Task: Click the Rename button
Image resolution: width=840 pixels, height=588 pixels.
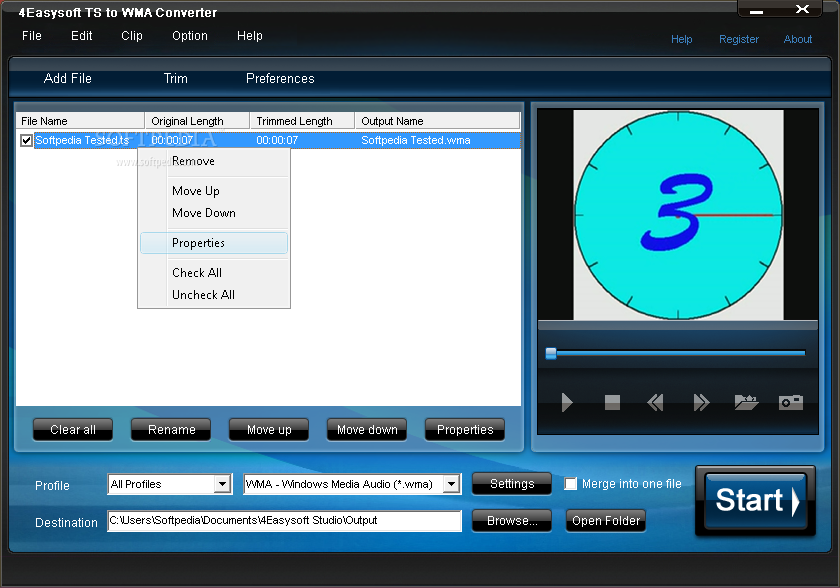Action: [171, 430]
